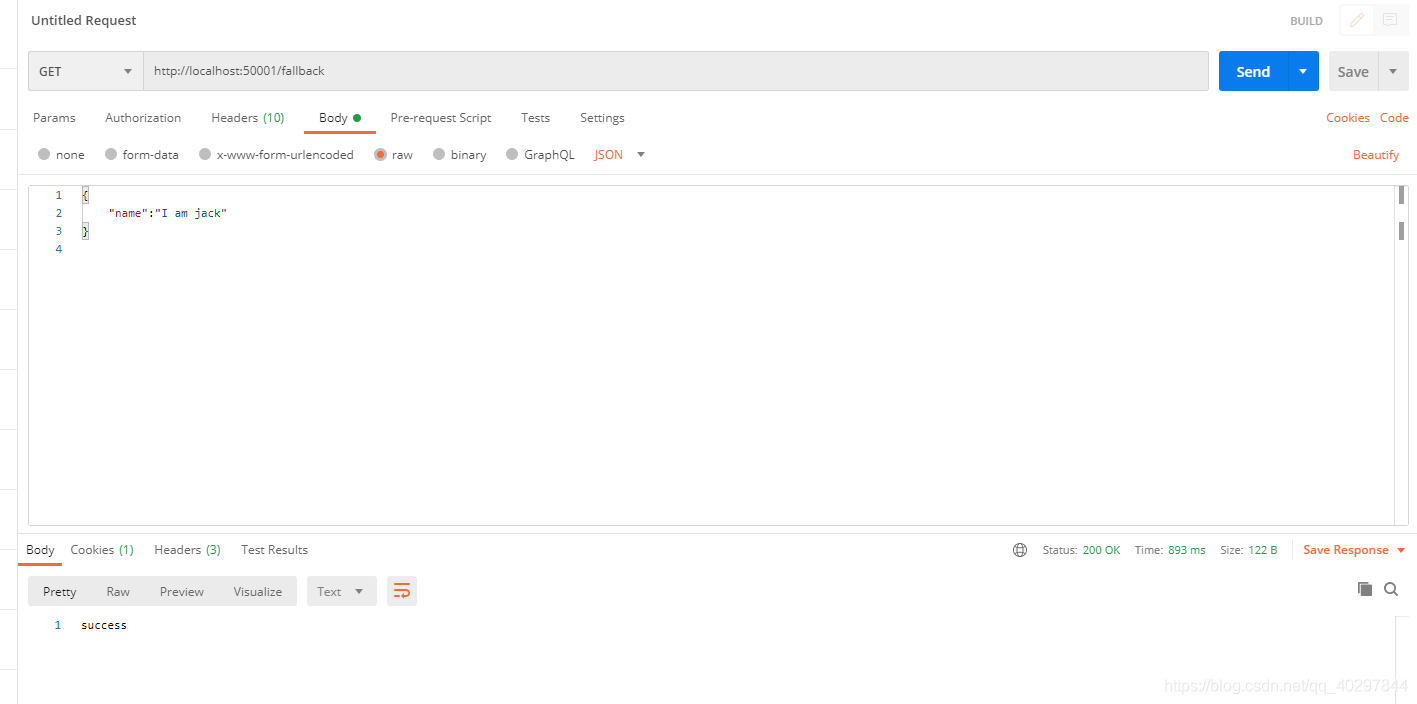Select the binary body radio button

(x=439, y=154)
